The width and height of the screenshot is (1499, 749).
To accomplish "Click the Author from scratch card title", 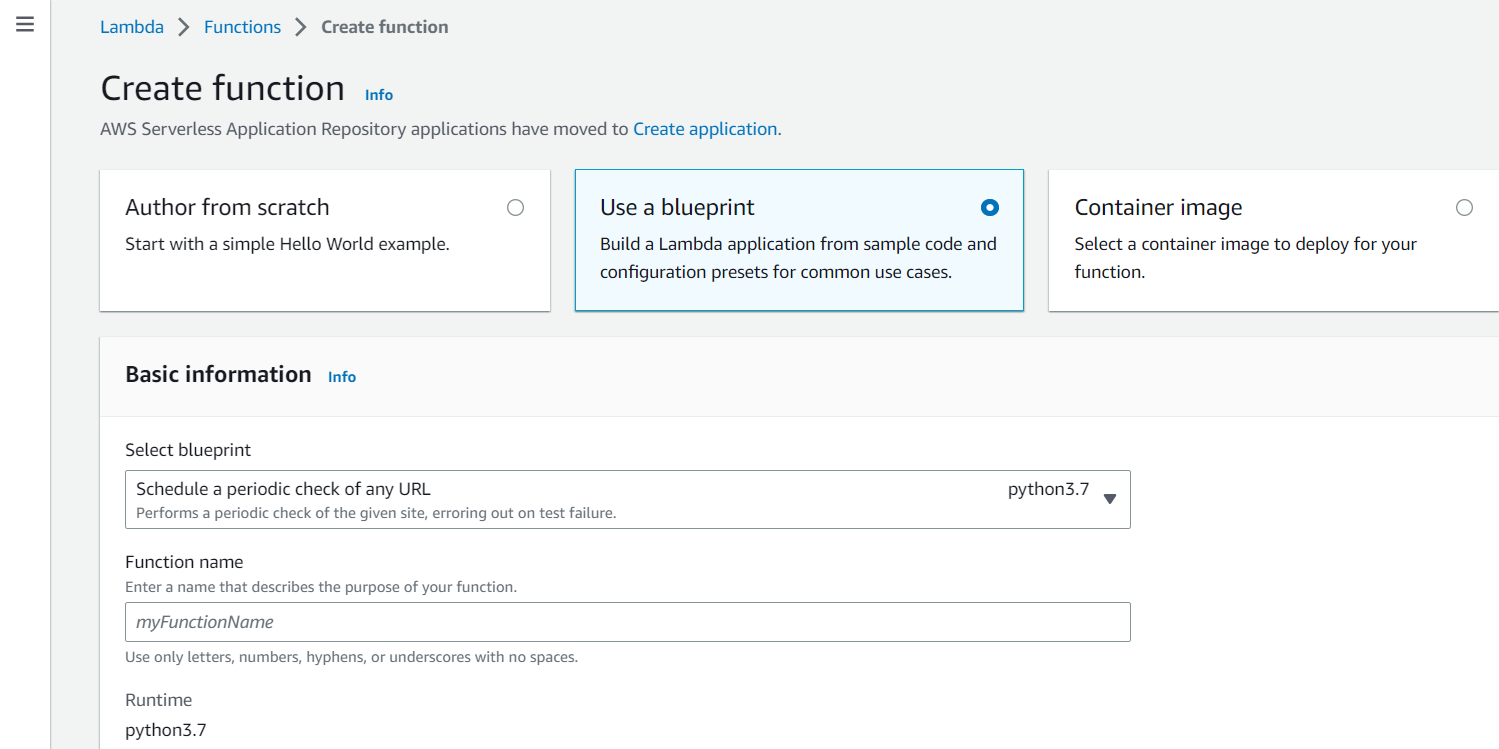I will [227, 208].
